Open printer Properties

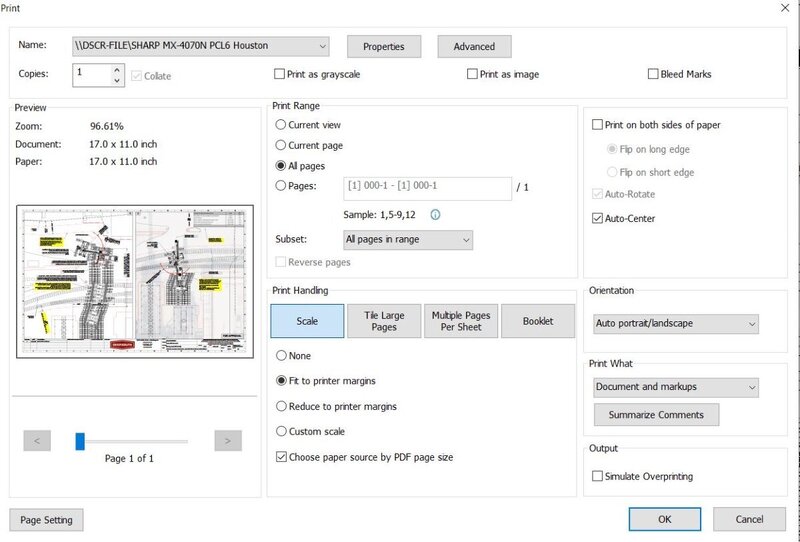point(383,46)
